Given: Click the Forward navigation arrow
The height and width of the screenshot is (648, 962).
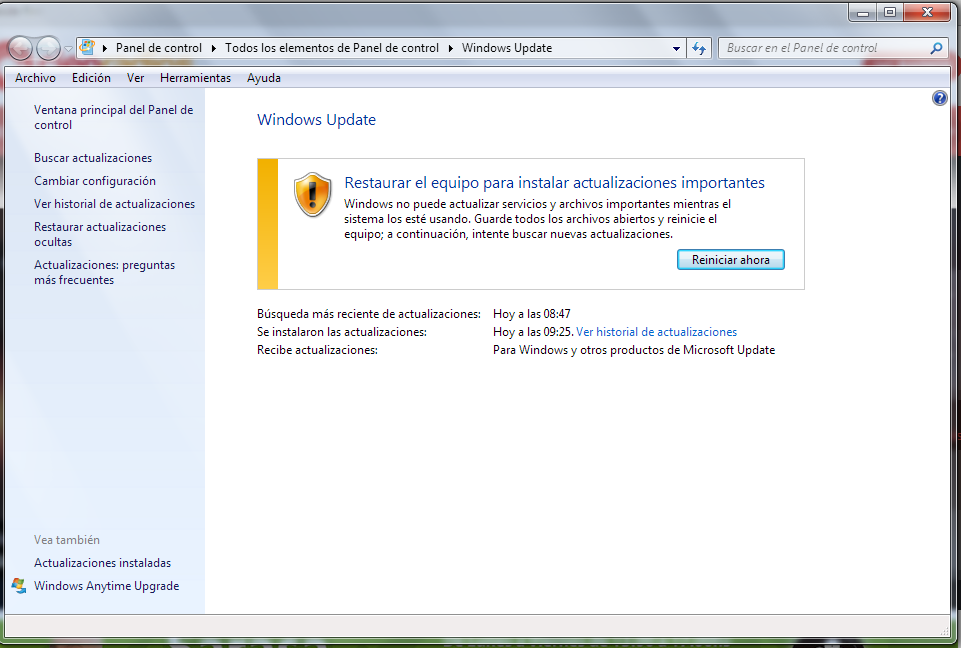Looking at the screenshot, I should point(48,48).
